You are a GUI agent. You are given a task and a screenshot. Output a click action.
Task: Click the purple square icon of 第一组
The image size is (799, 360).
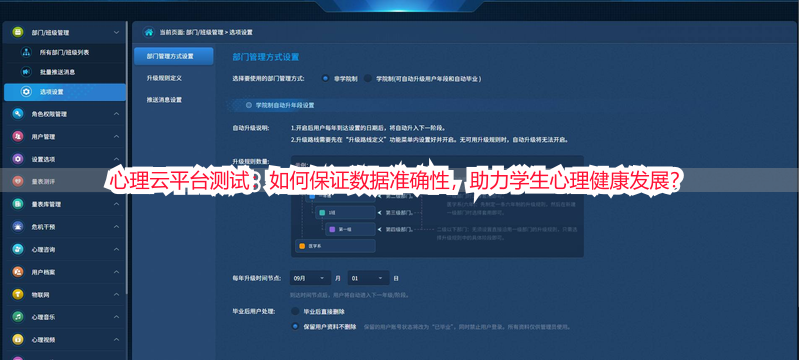pyautogui.click(x=332, y=229)
